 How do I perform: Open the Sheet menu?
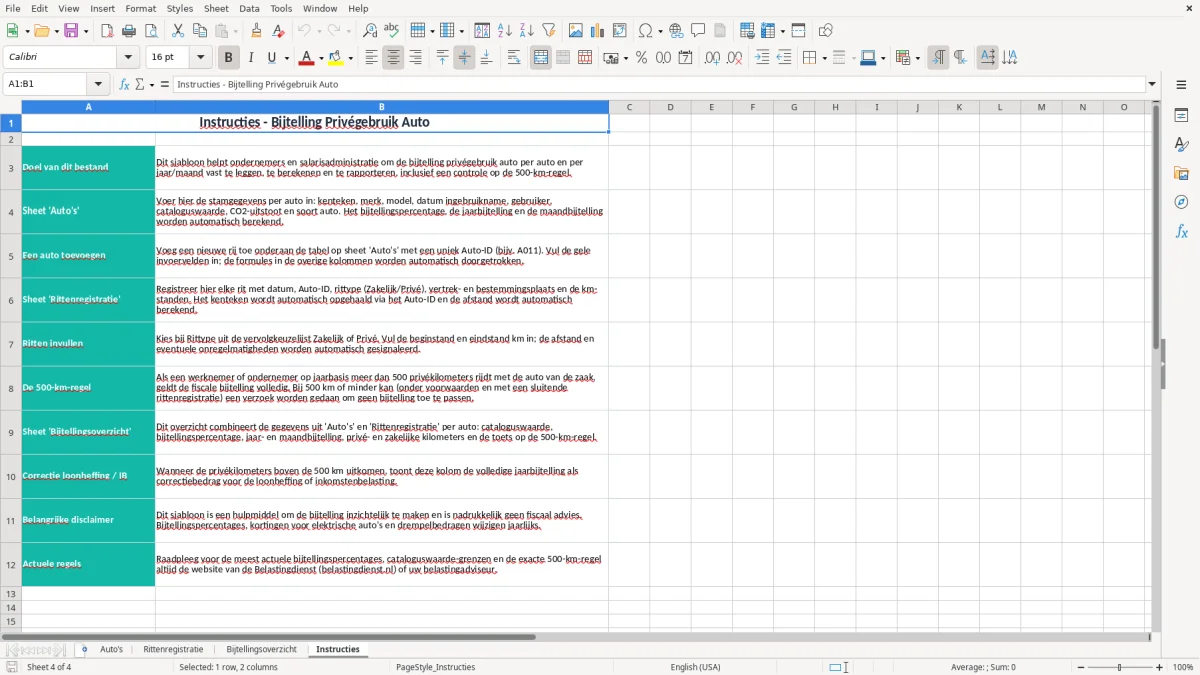point(216,8)
